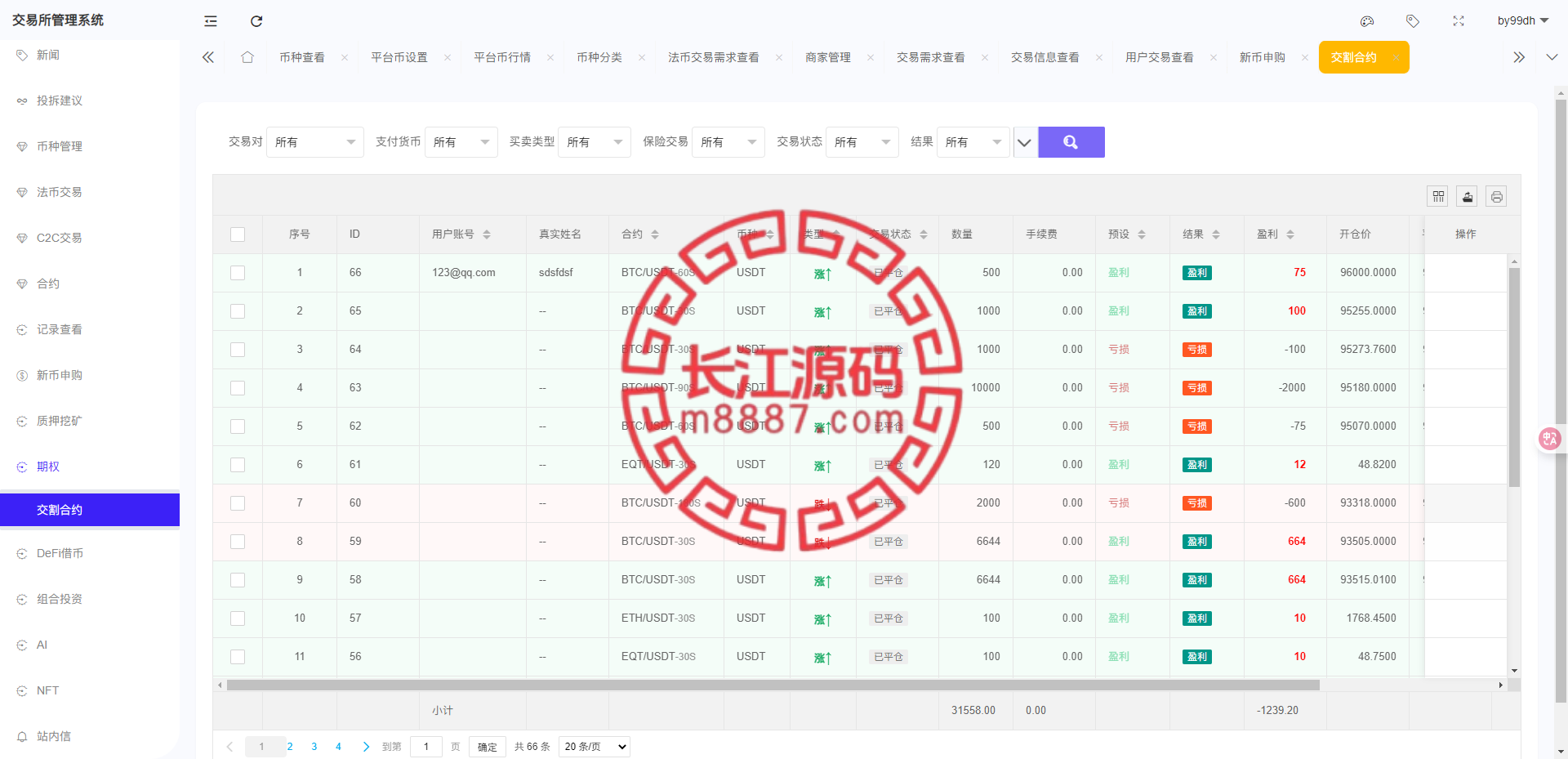Toggle the select-all header checkbox

click(x=238, y=234)
